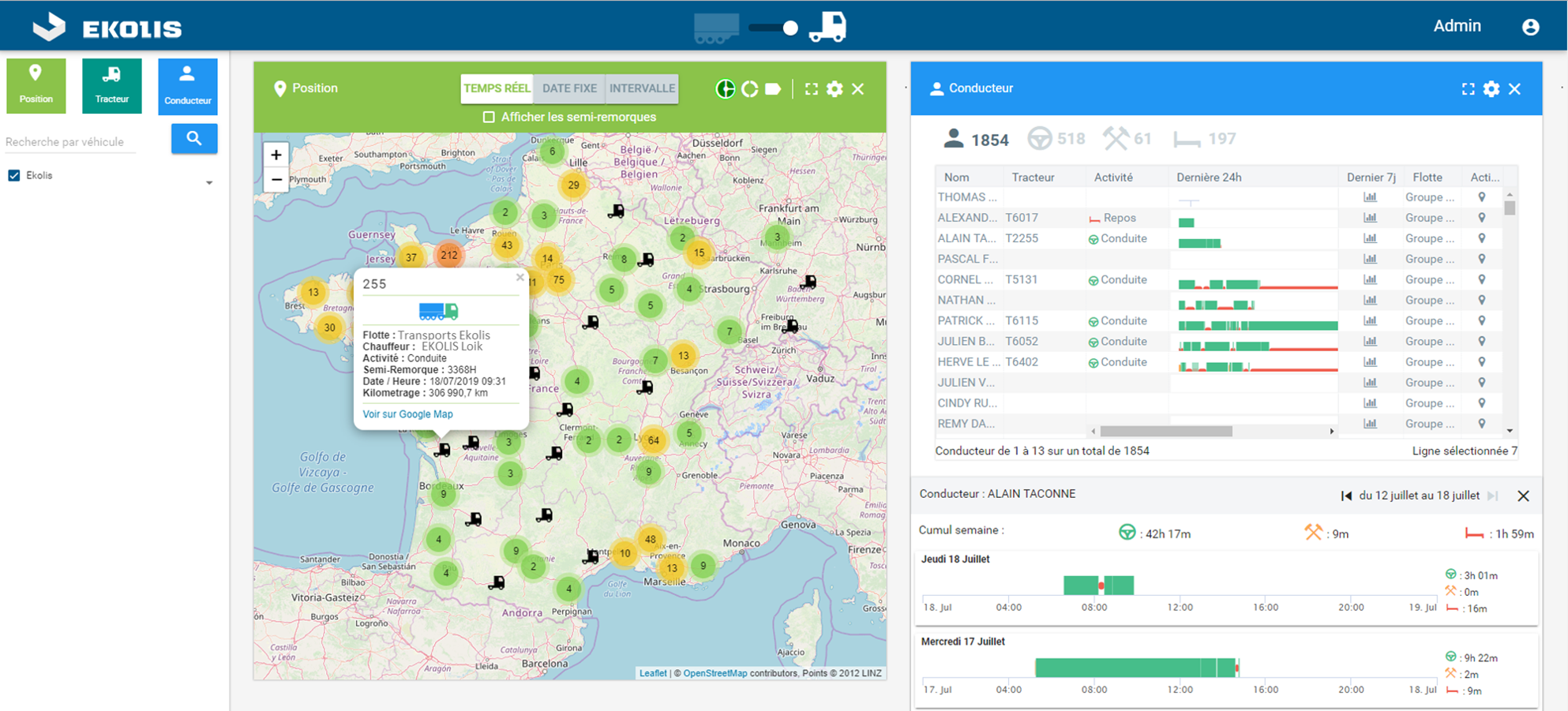Select the JULIEN B... driver row
Viewport: 1568px width, 711px height.
(x=1219, y=342)
